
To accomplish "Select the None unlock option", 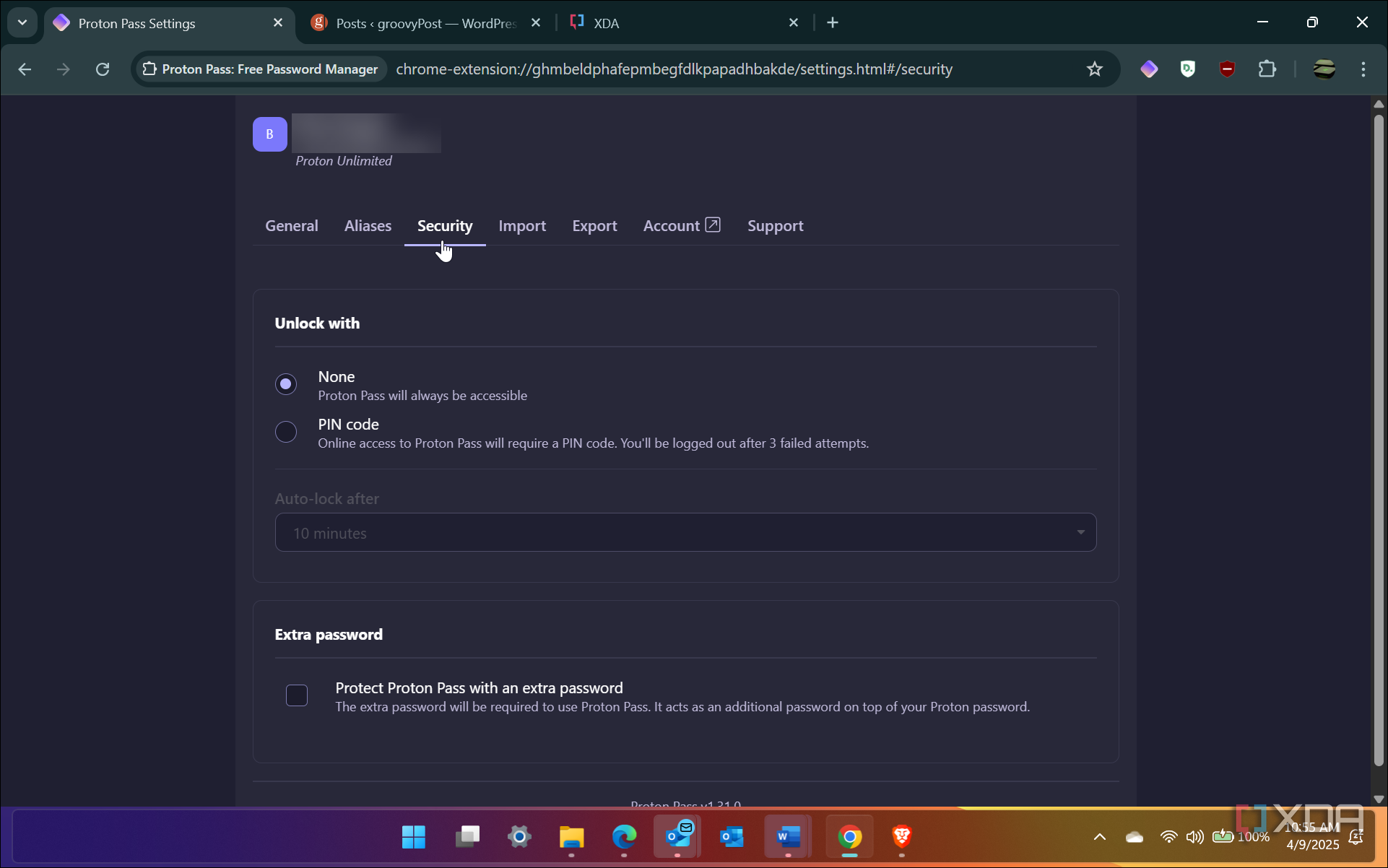I will click(286, 384).
